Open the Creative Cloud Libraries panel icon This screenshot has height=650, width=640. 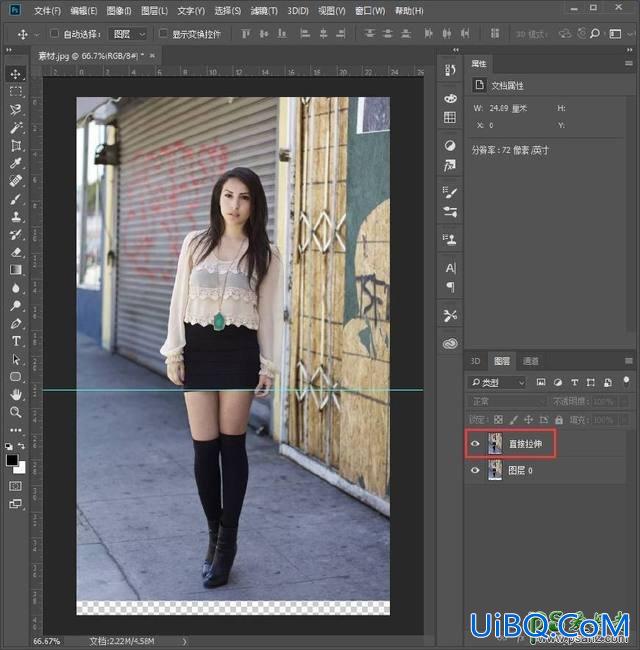[x=450, y=344]
